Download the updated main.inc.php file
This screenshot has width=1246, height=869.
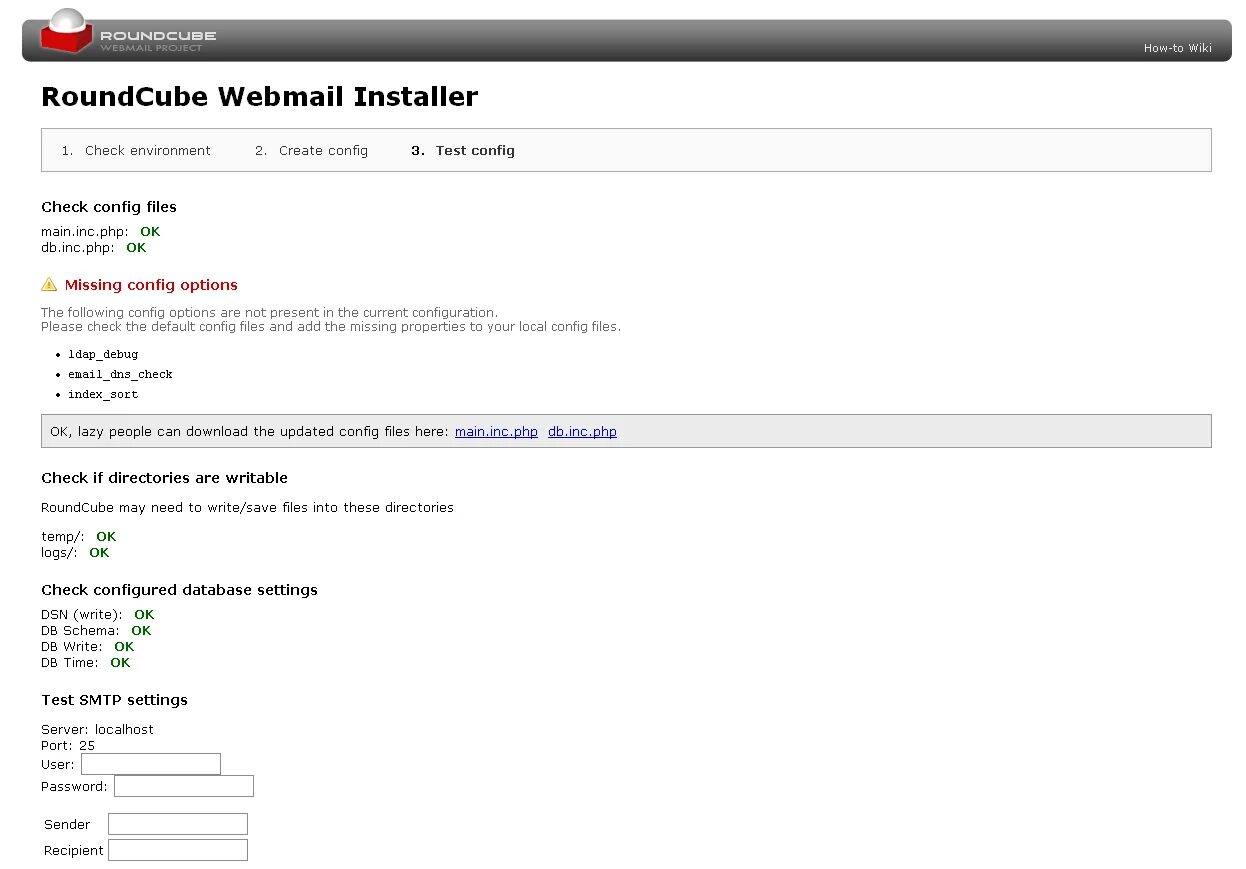click(x=496, y=432)
